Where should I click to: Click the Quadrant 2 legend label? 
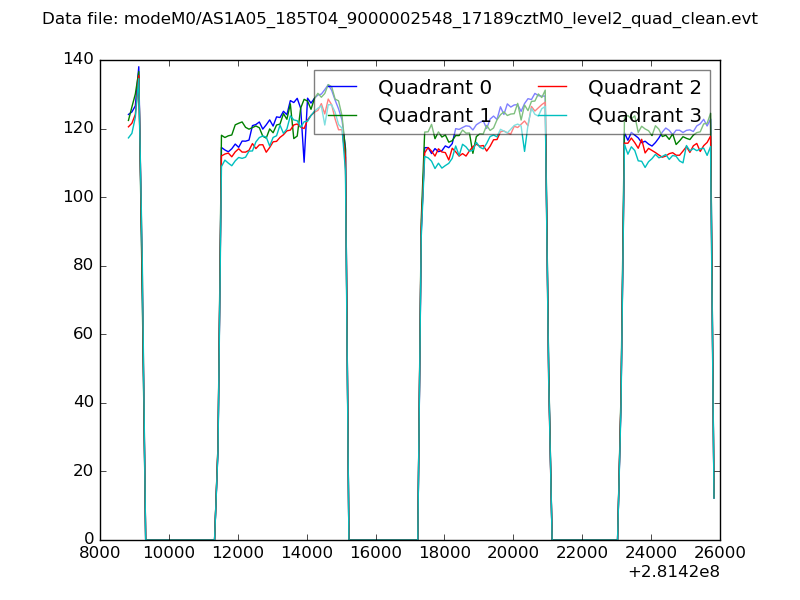pos(644,87)
